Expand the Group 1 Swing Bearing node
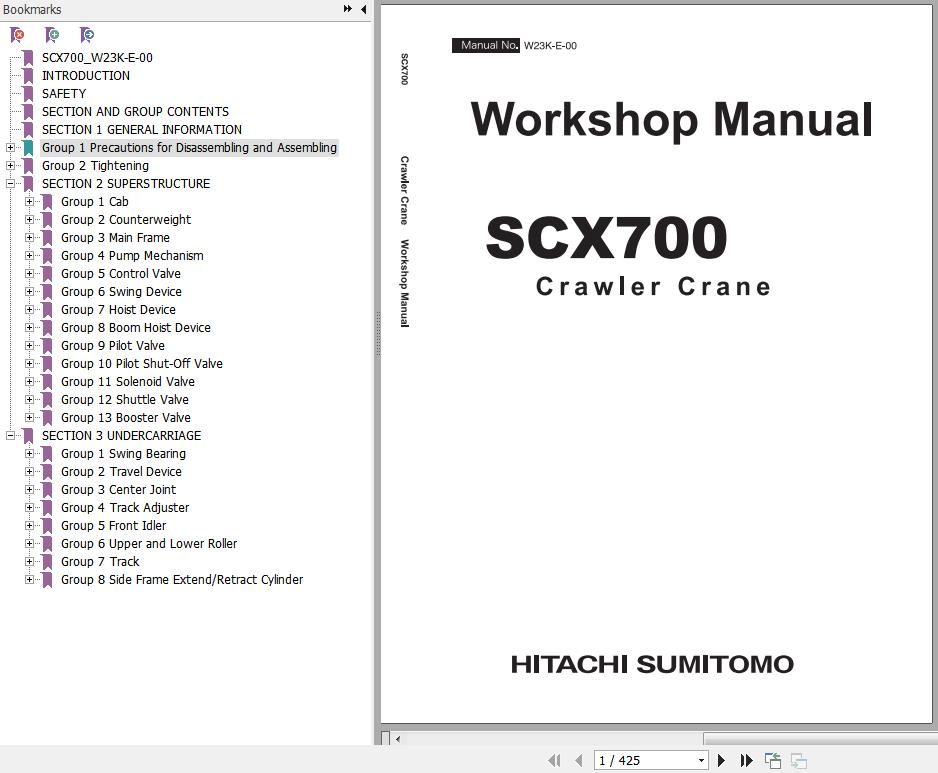Screen dimensions: 938x773 pos(29,454)
